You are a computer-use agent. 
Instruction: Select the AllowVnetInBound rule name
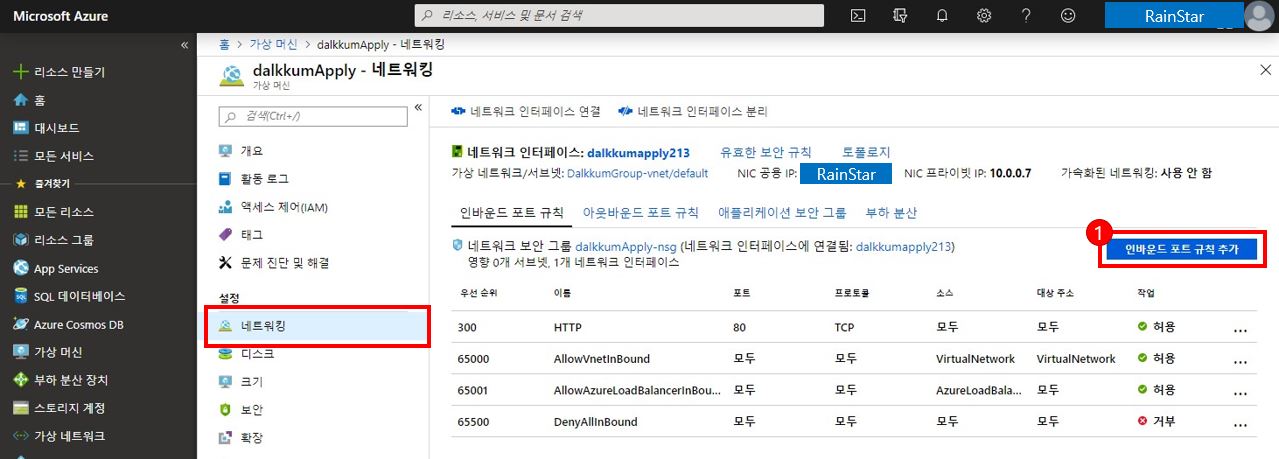[602, 358]
